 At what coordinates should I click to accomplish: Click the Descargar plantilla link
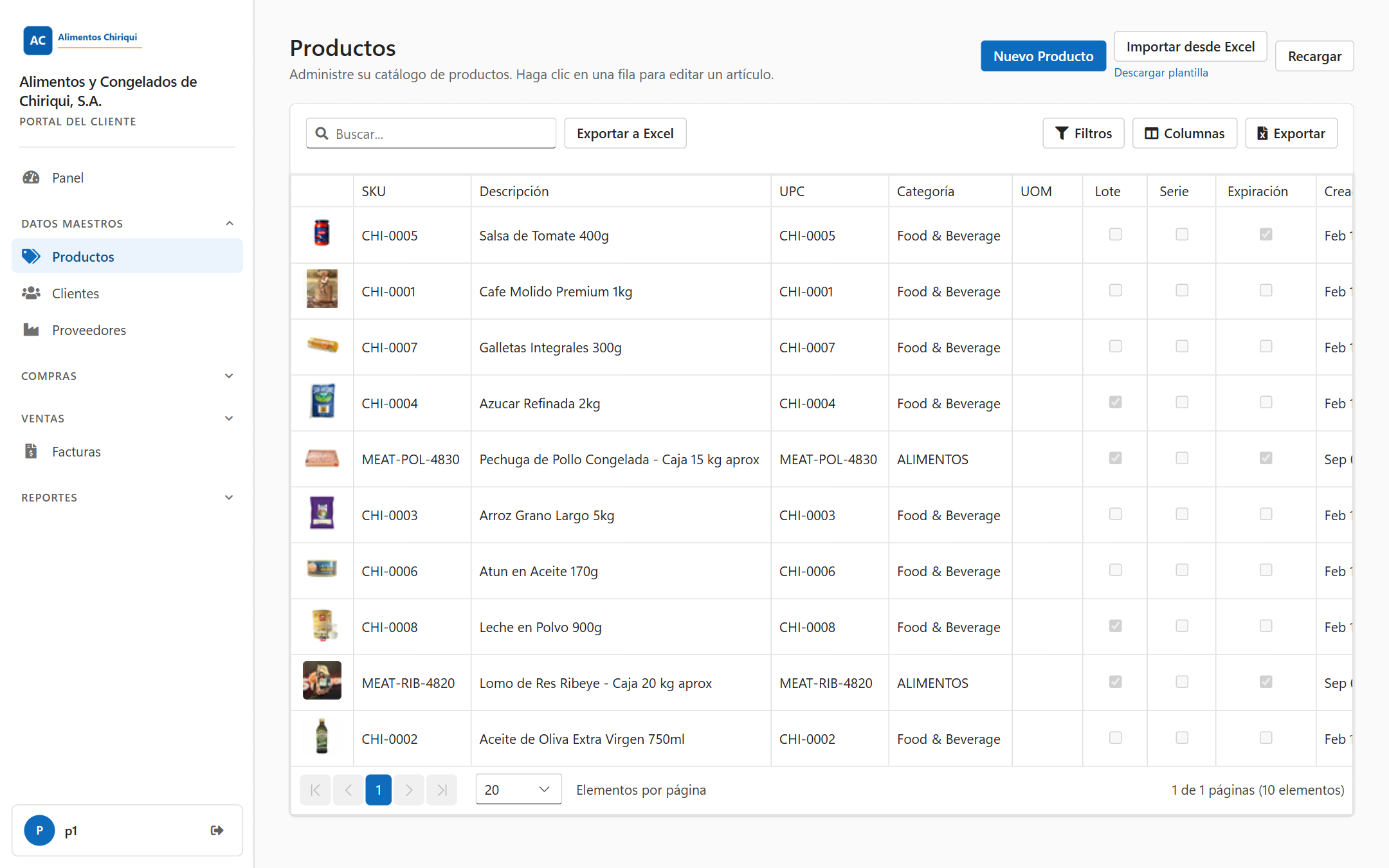coord(1161,73)
